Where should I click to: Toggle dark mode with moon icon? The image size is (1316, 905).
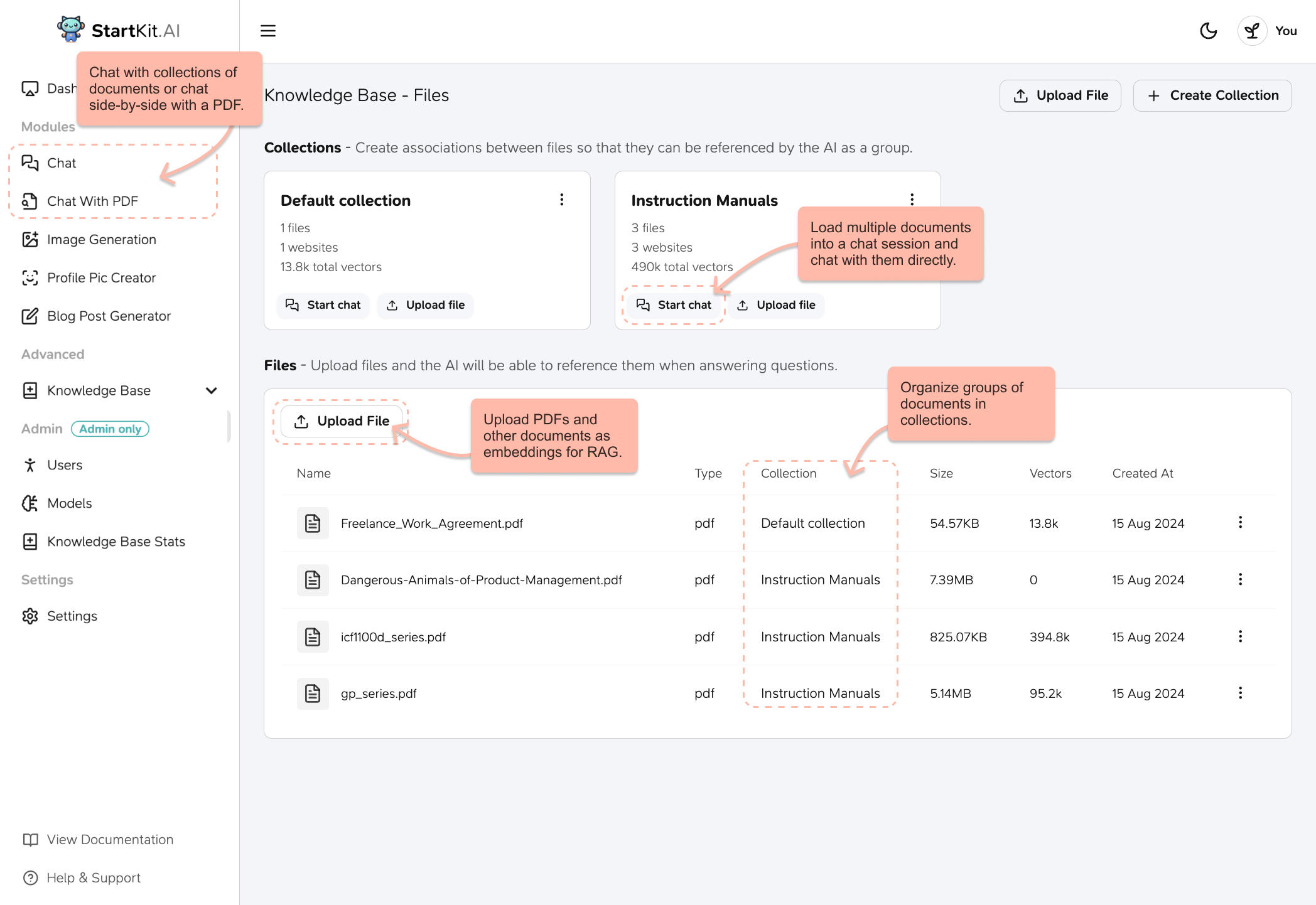(1208, 31)
